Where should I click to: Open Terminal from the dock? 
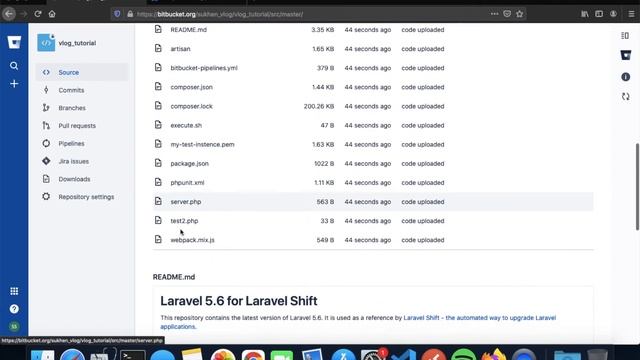coord(132,355)
